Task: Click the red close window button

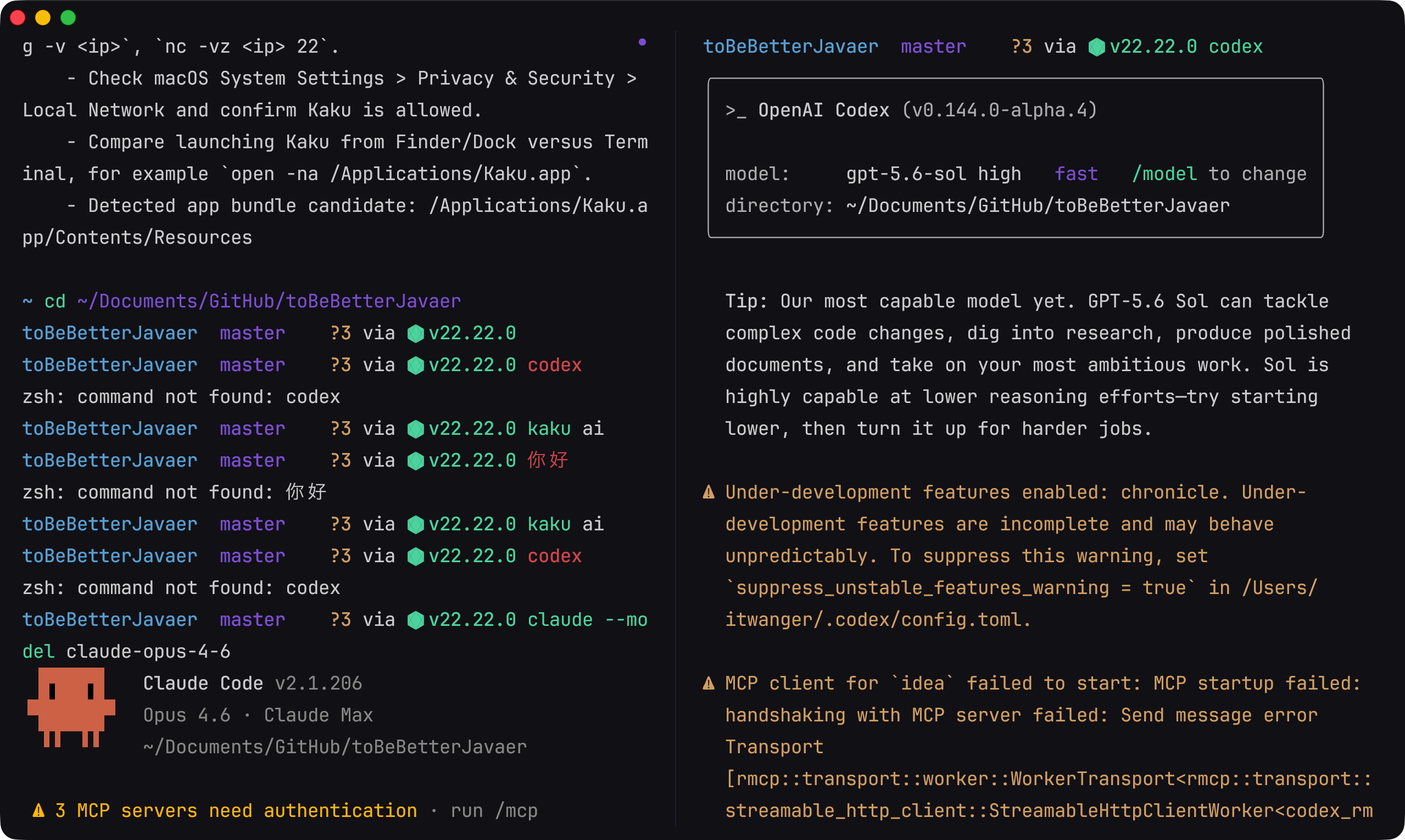Action: 18,18
